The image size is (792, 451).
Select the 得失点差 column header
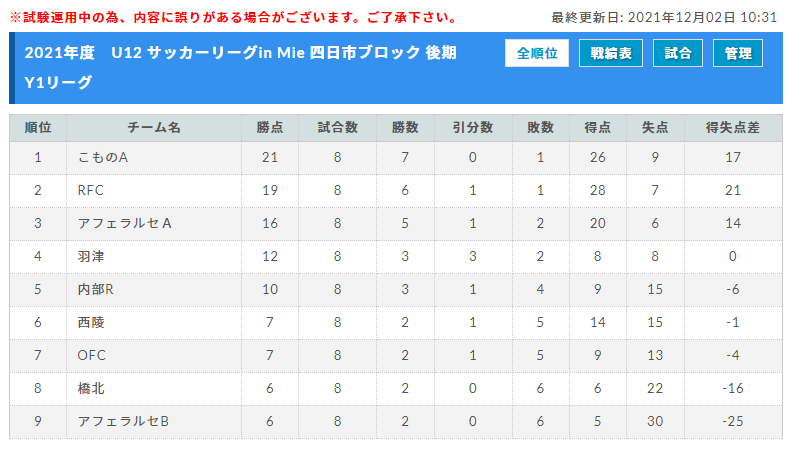coord(733,128)
